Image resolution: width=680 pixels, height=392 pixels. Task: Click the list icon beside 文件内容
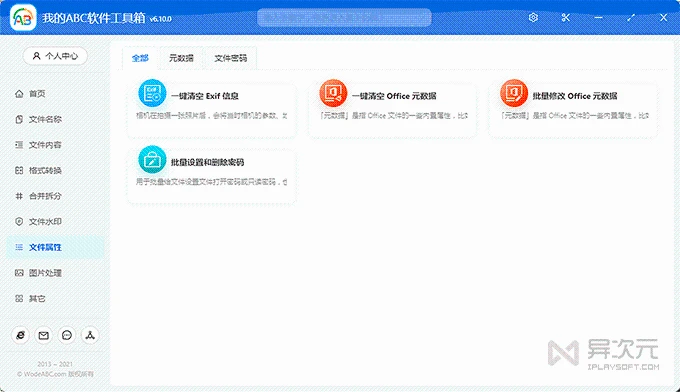pyautogui.click(x=19, y=145)
